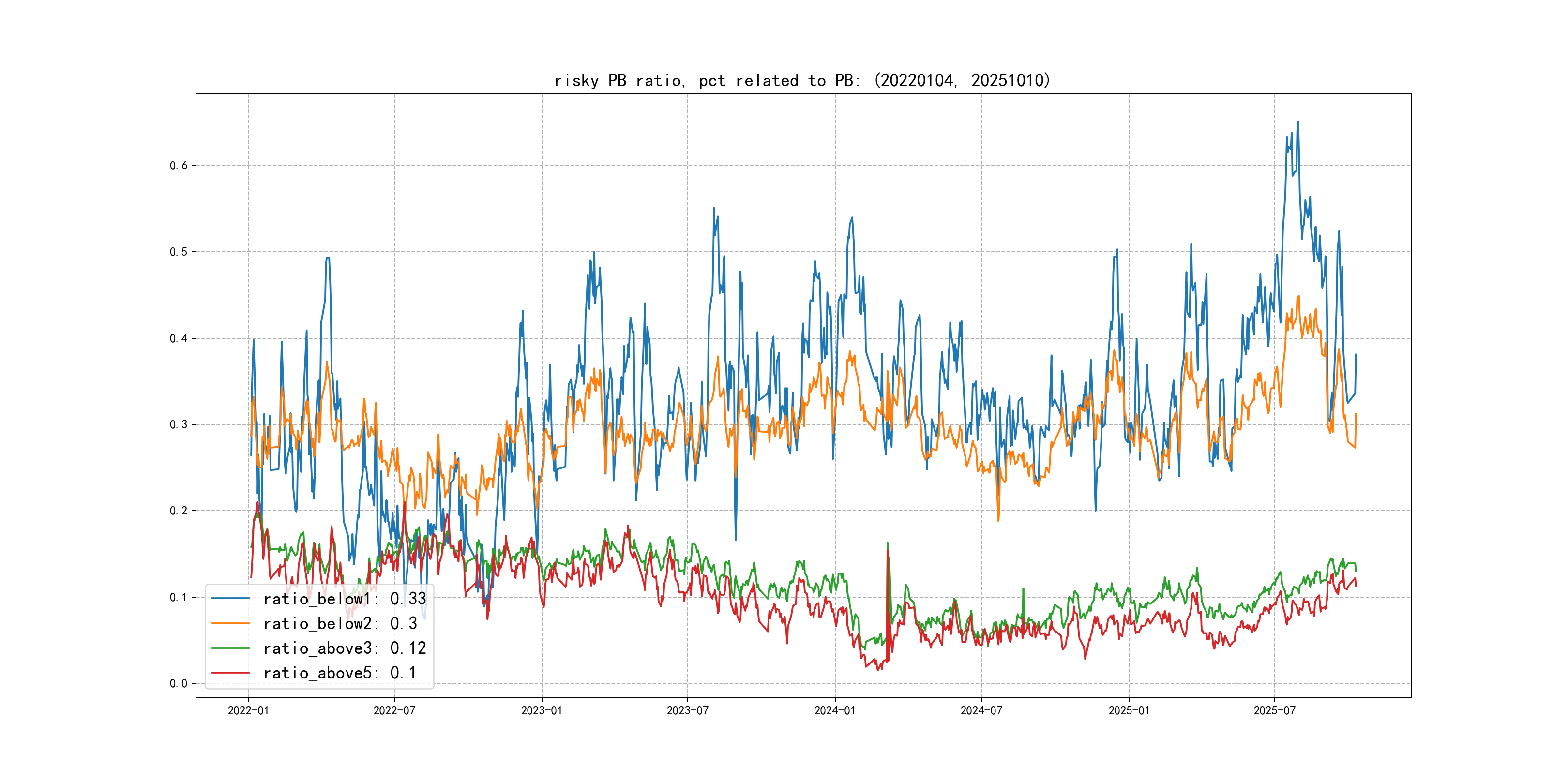Click the red ratio_above5 legend line
The image size is (1568, 784).
coord(230,673)
